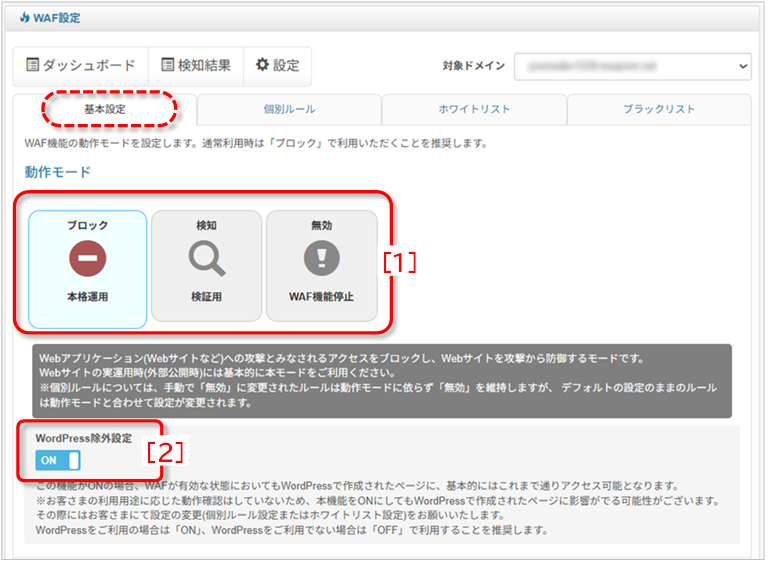Click the 検証用 caption
768x563 pixels.
pos(207,296)
